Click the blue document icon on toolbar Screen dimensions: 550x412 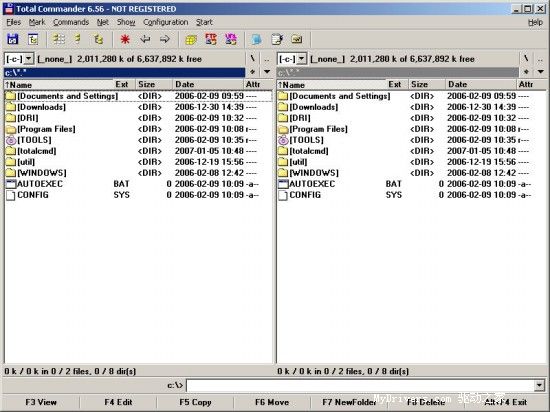257,39
